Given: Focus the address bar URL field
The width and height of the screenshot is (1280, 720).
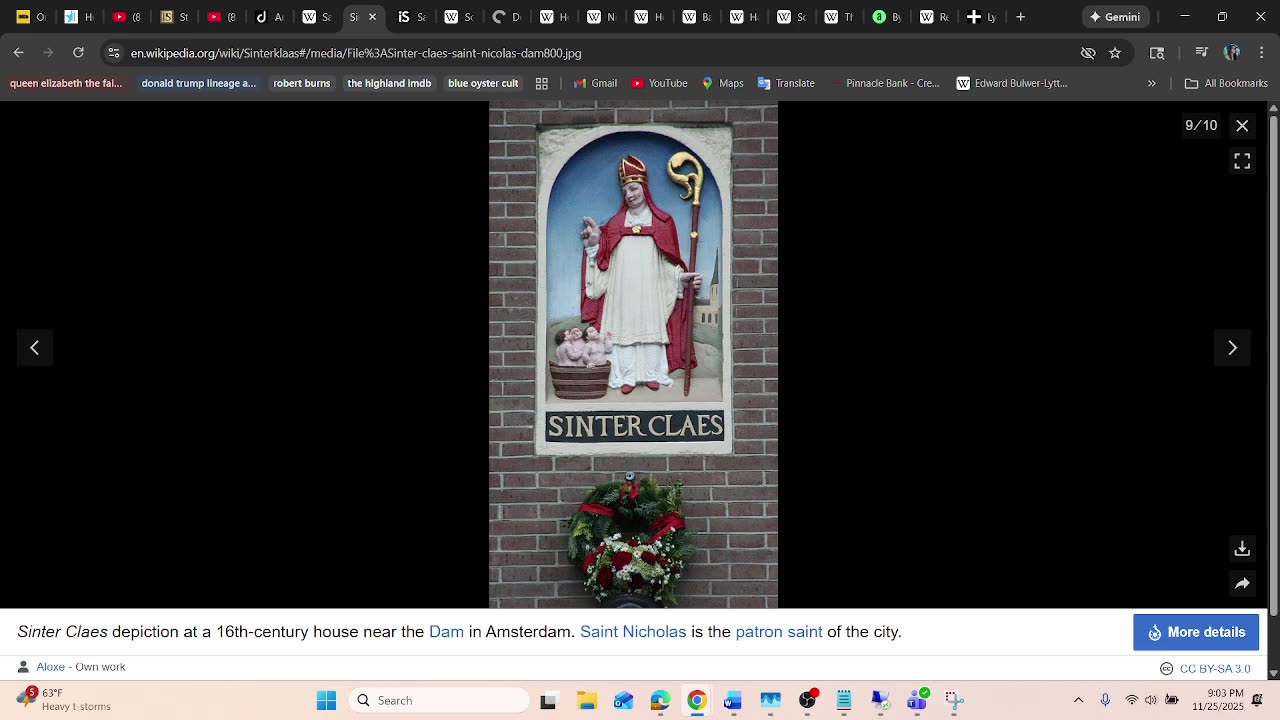Looking at the screenshot, I should click(x=600, y=53).
